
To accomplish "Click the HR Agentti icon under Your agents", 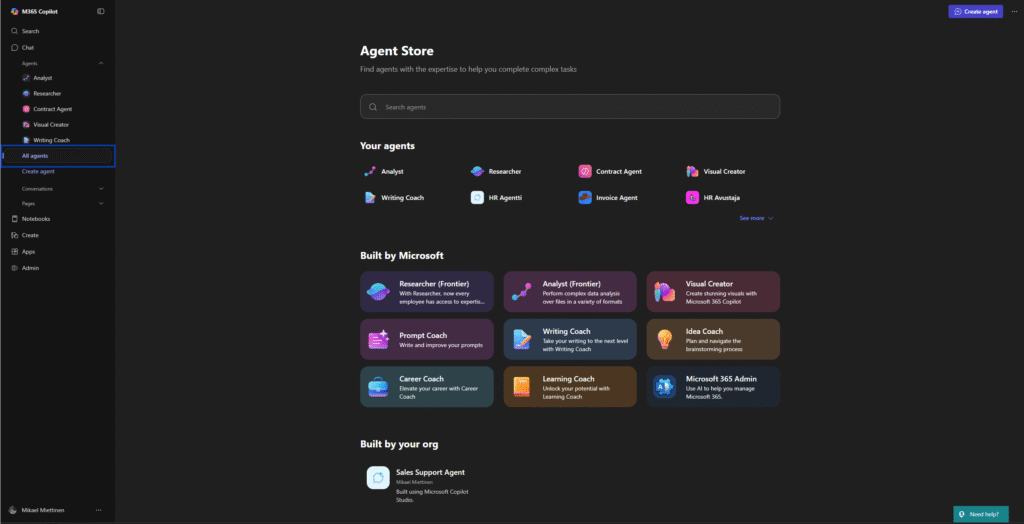I will tap(477, 197).
